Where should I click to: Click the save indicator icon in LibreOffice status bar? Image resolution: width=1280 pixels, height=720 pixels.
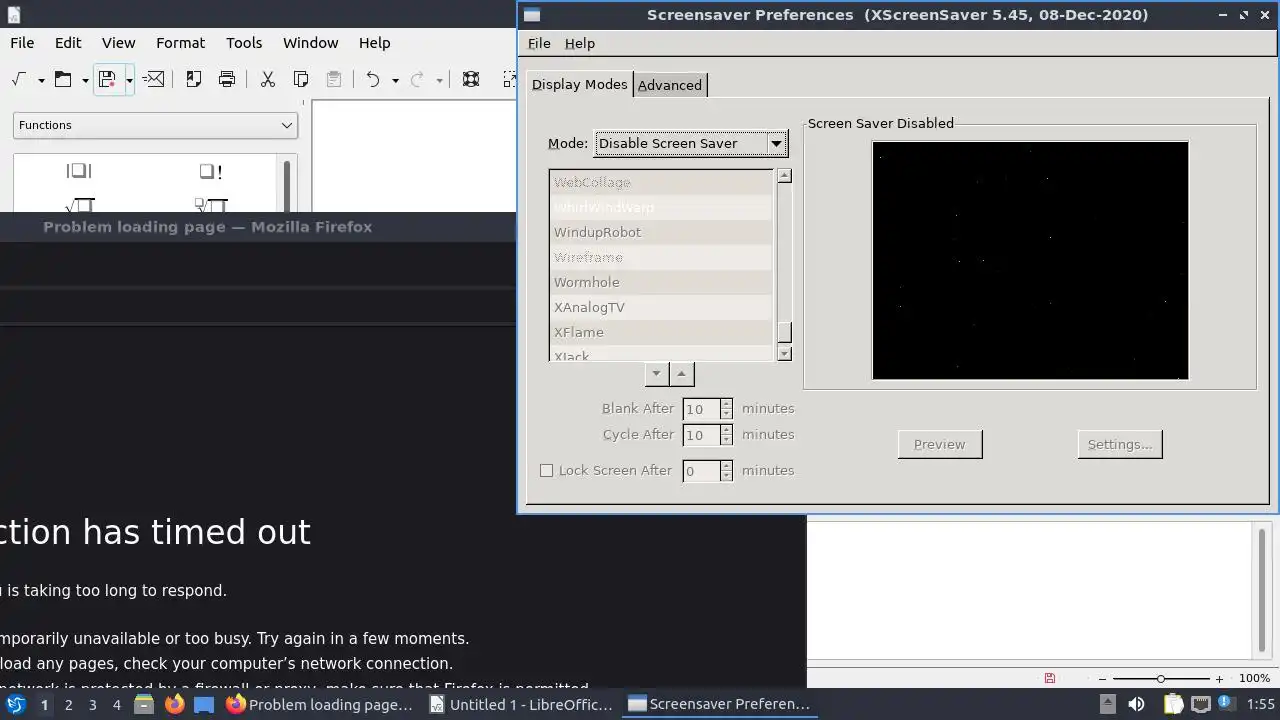click(1049, 678)
